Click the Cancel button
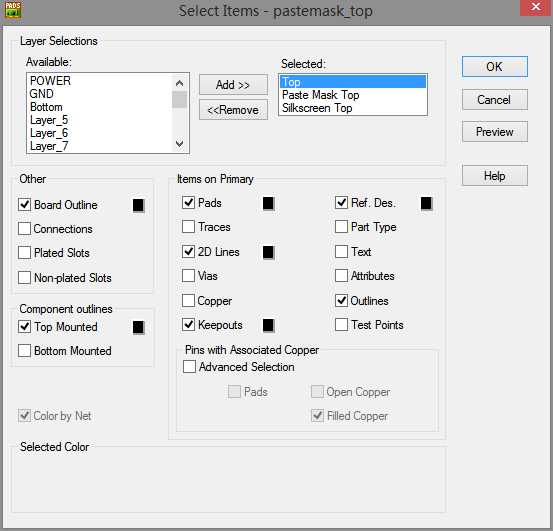The height and width of the screenshot is (531, 553). coord(495,100)
